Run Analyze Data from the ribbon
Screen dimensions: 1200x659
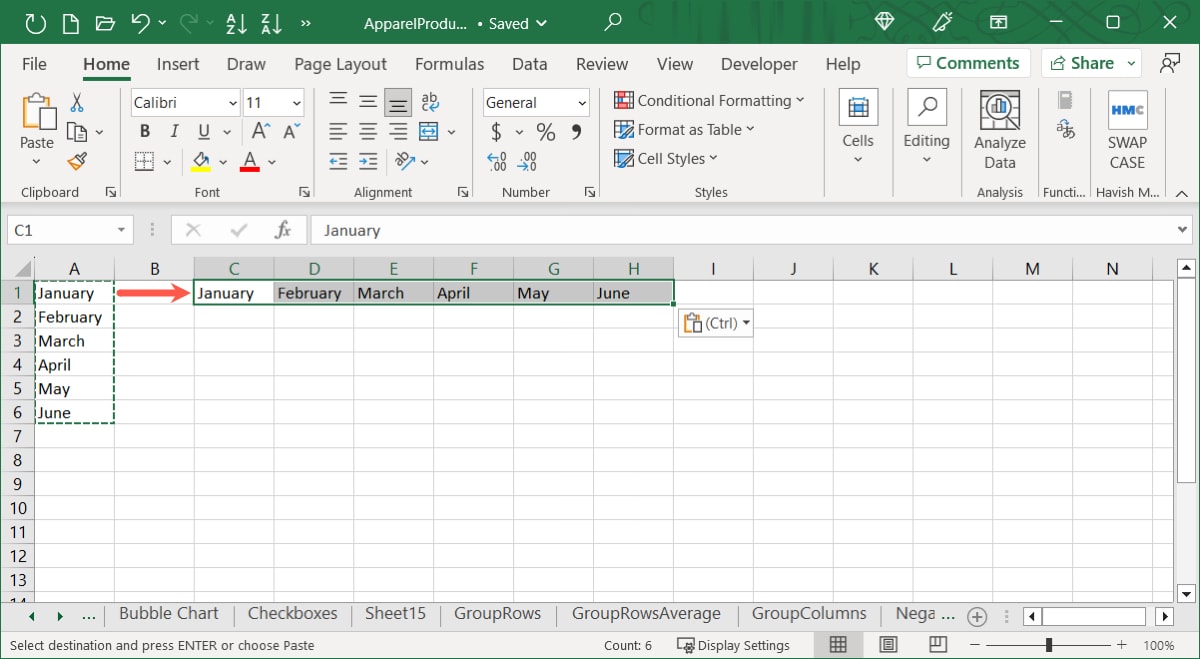(999, 128)
